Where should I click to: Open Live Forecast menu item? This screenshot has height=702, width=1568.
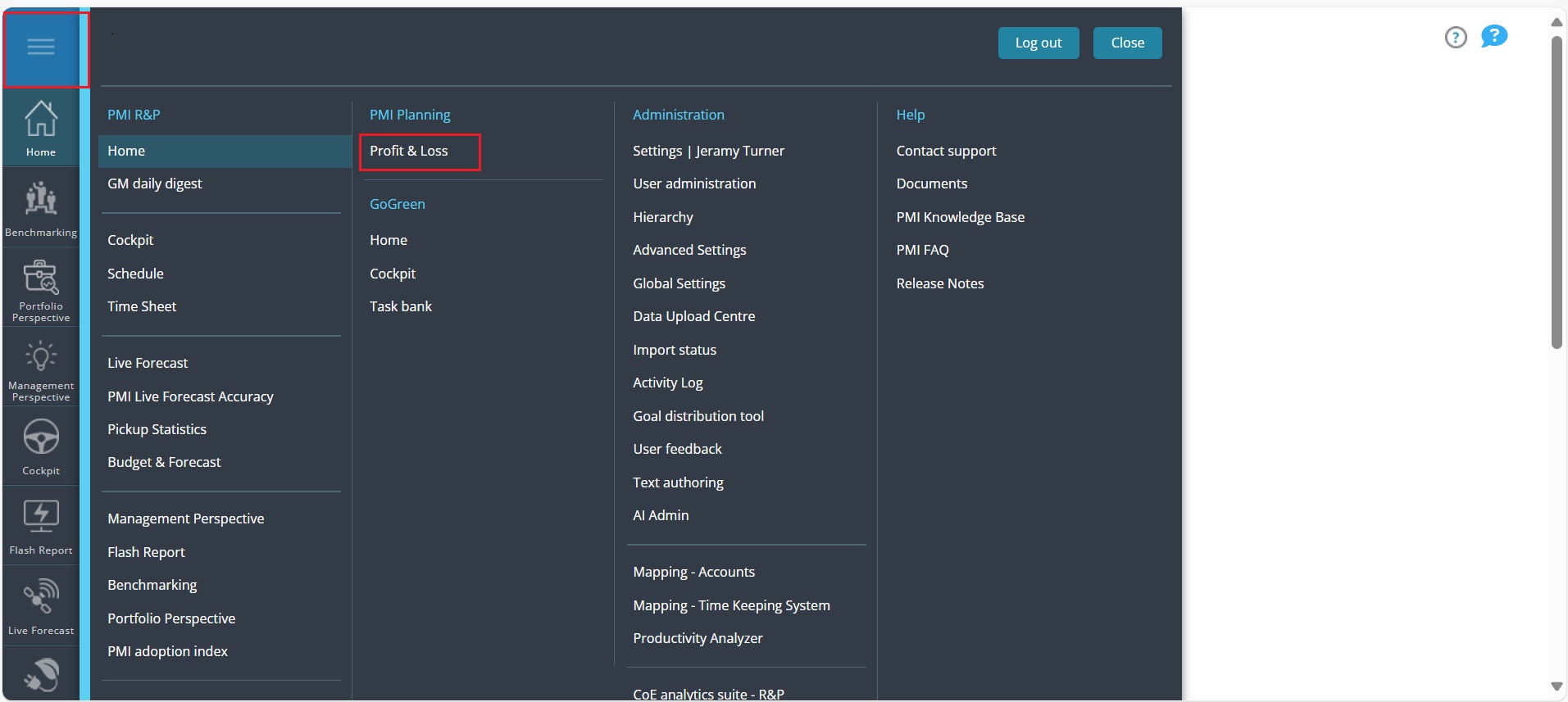pyautogui.click(x=148, y=363)
